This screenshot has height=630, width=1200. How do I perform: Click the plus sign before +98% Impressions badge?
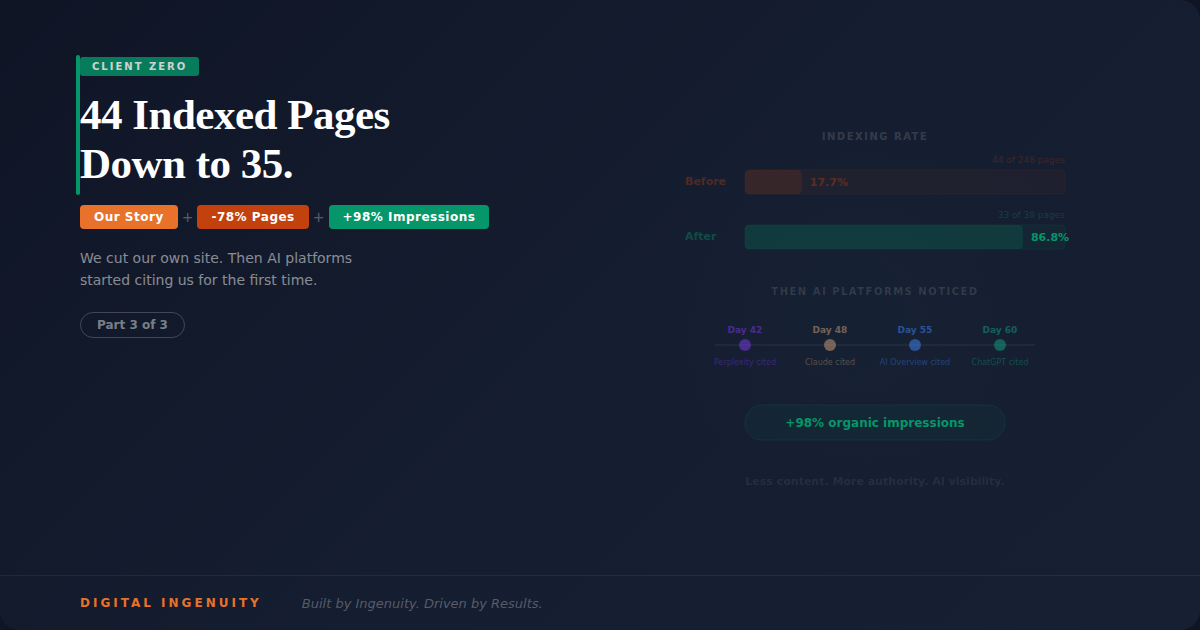coord(318,216)
